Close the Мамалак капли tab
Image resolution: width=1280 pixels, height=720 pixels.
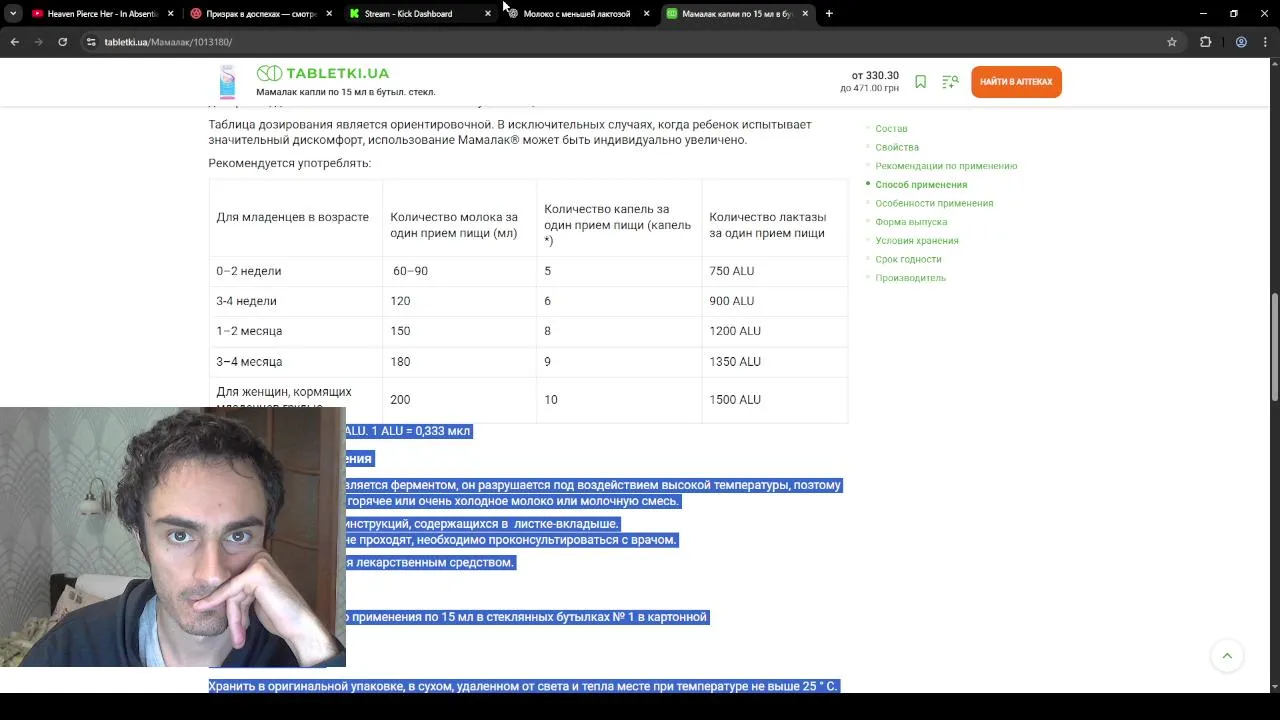click(805, 14)
